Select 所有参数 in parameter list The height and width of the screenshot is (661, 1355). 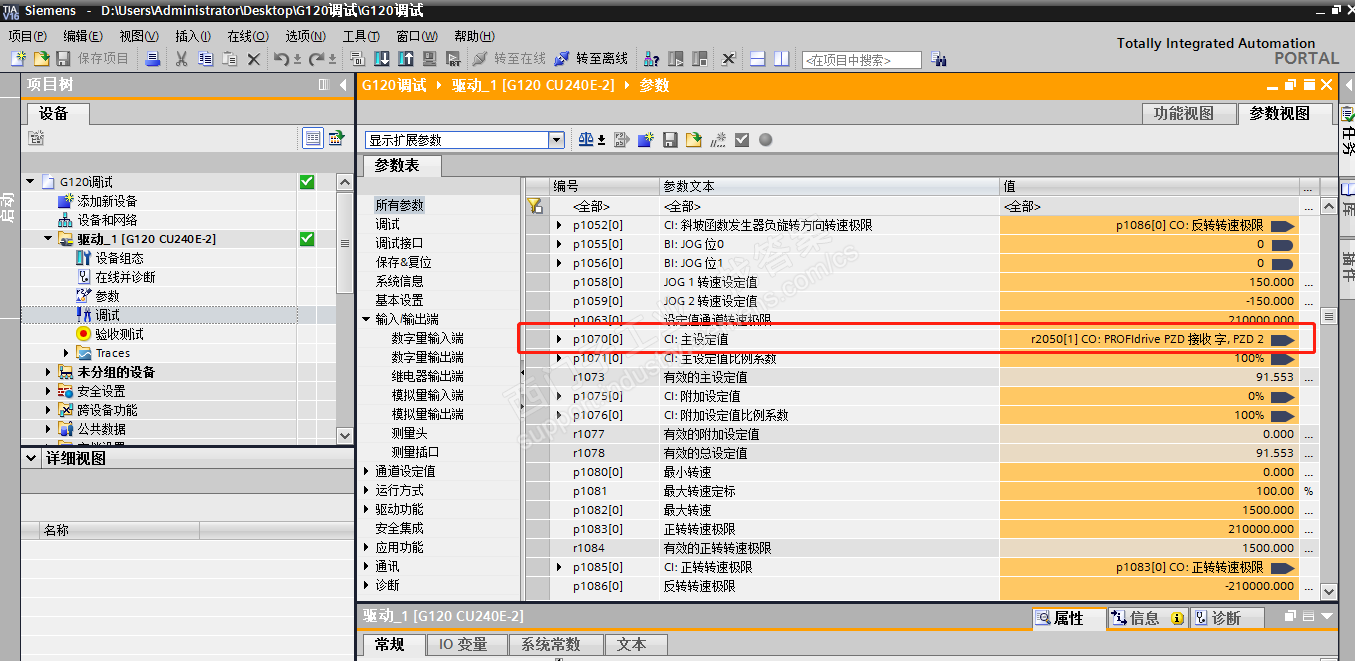pos(400,205)
